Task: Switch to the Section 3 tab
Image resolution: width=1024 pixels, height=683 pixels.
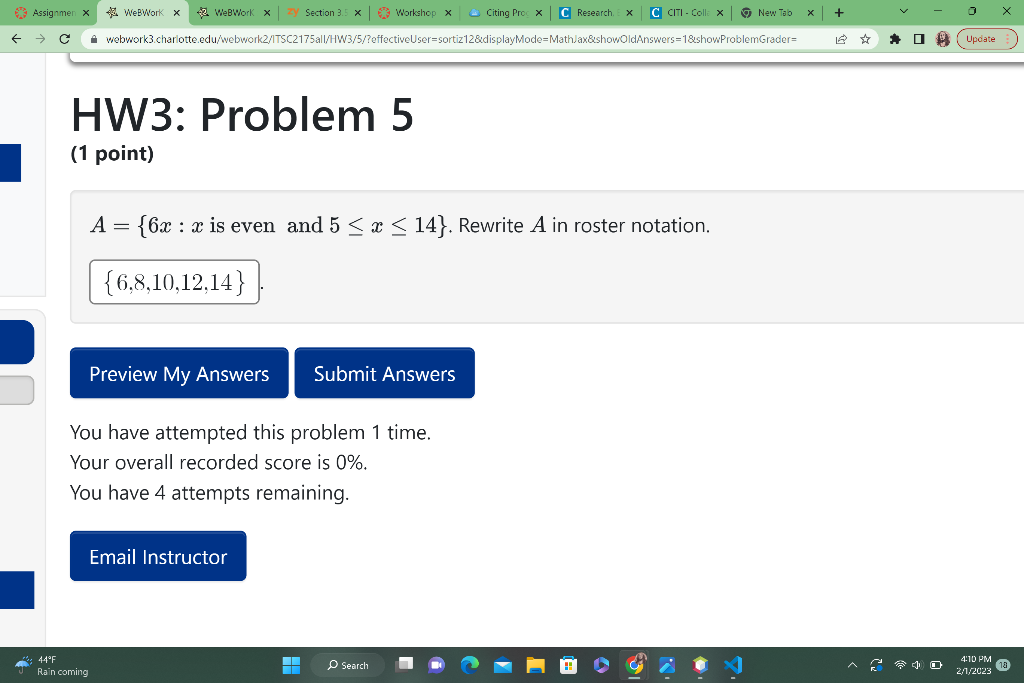Action: click(x=328, y=14)
